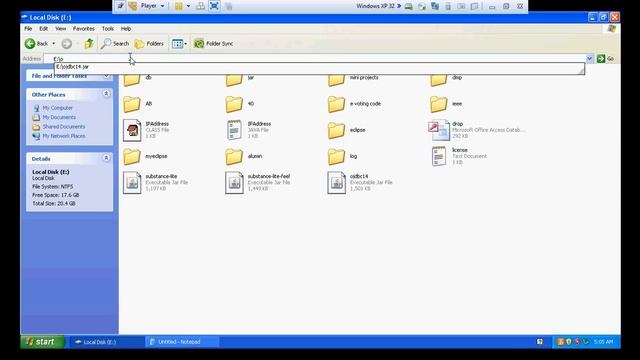Select the license text document
This screenshot has width=640, height=360.
click(459, 156)
